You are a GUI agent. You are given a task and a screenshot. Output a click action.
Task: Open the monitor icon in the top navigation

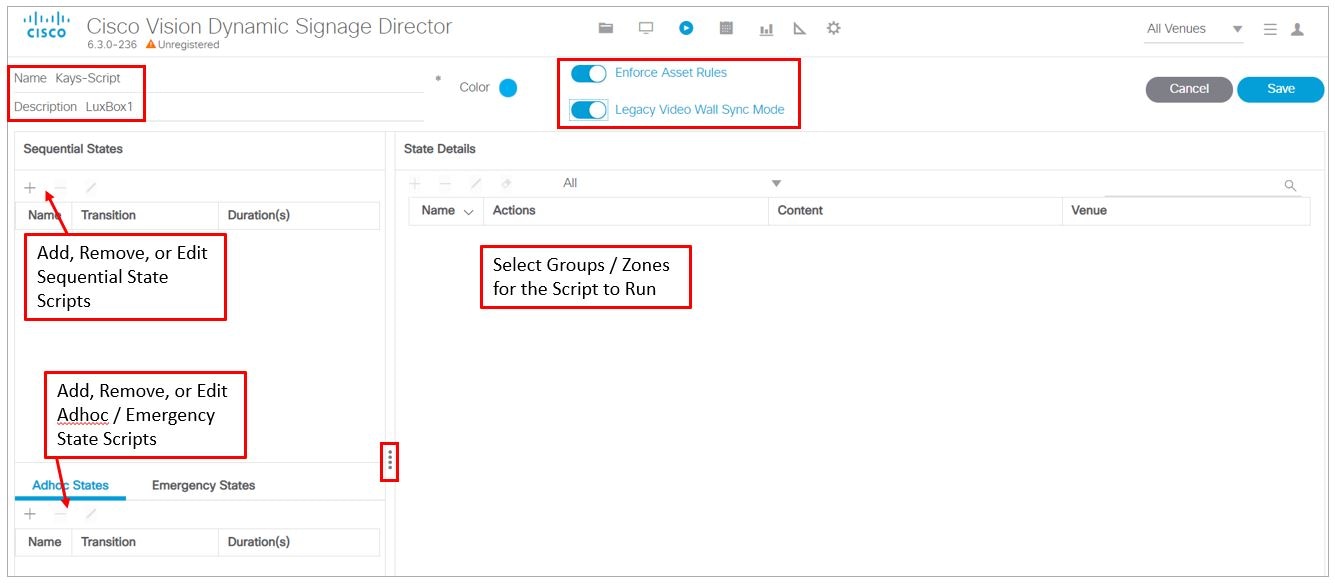(x=646, y=28)
